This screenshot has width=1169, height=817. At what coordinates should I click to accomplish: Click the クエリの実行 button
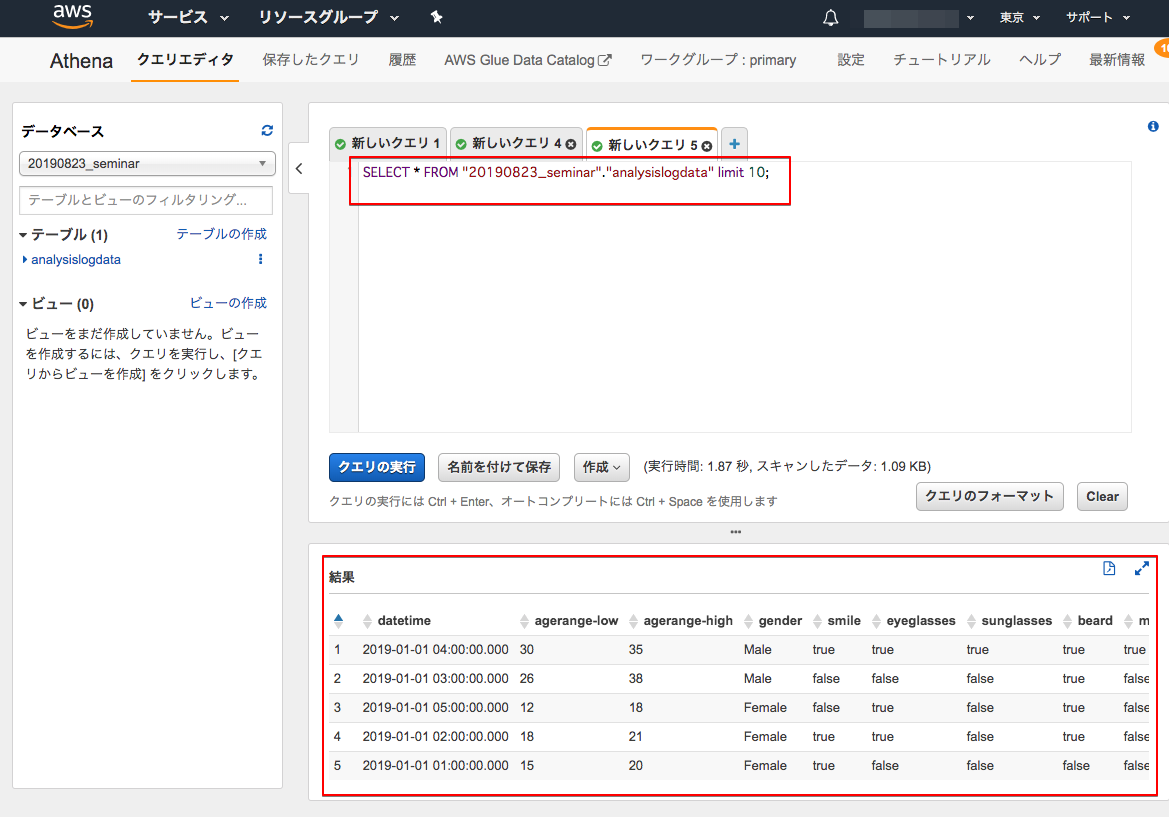pos(376,467)
